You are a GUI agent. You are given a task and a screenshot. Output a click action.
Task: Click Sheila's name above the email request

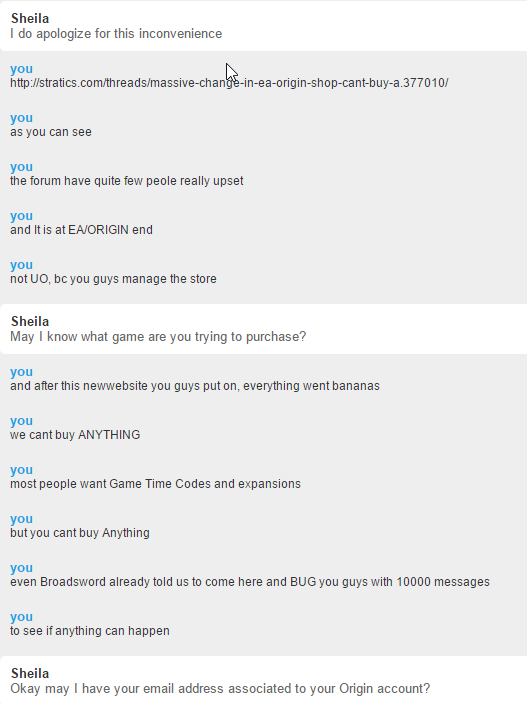(30, 673)
